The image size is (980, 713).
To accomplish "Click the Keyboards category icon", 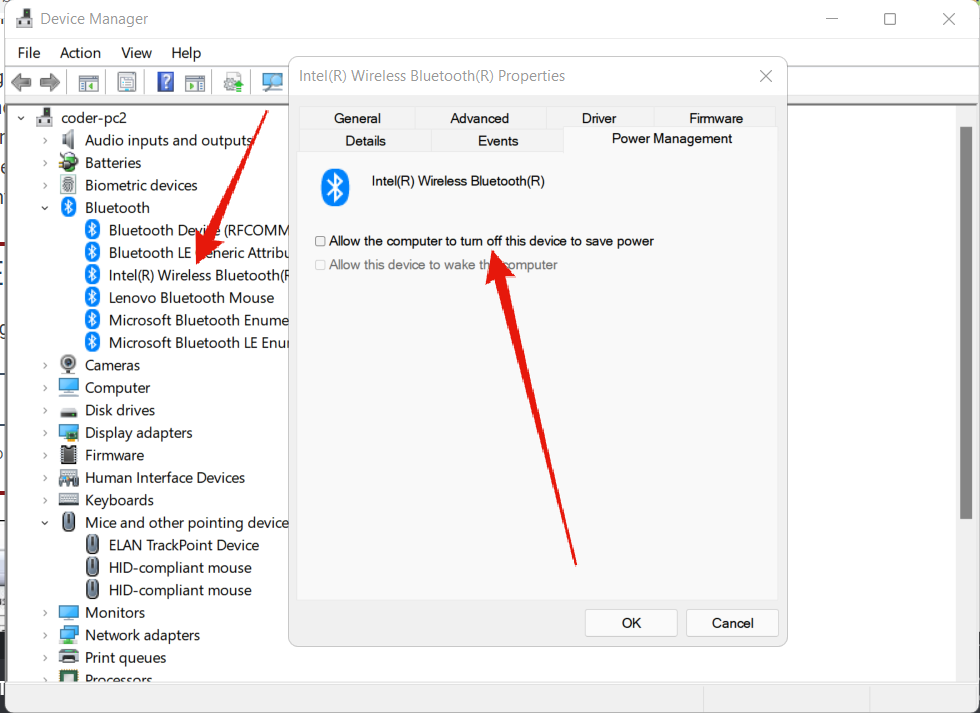I will point(68,500).
